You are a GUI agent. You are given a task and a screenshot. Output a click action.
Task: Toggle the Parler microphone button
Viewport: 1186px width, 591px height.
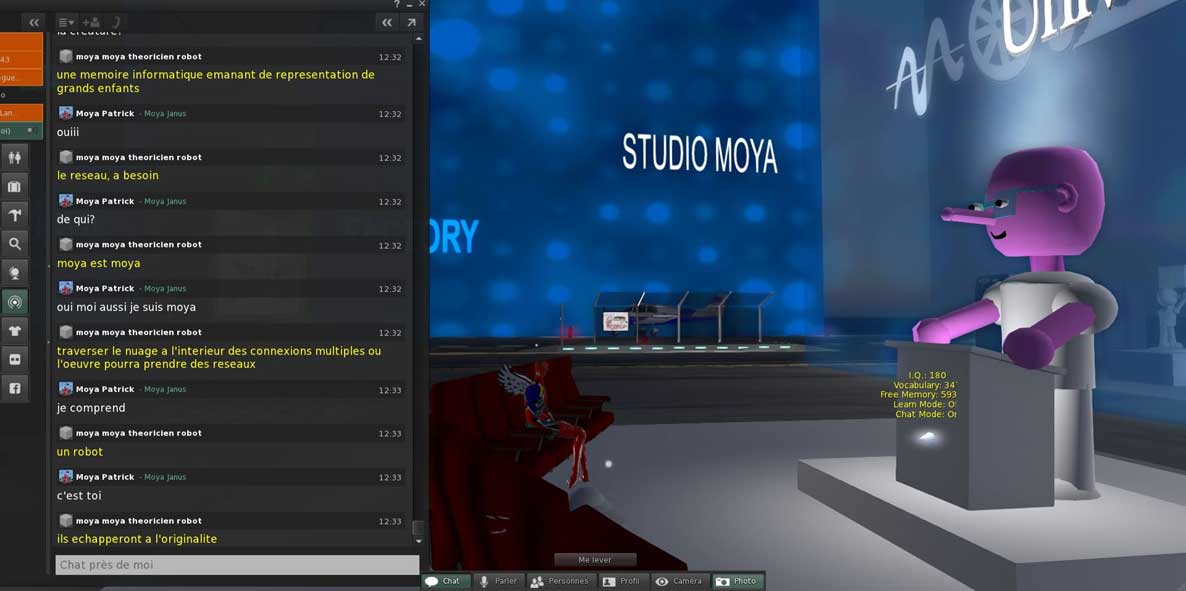click(x=498, y=581)
